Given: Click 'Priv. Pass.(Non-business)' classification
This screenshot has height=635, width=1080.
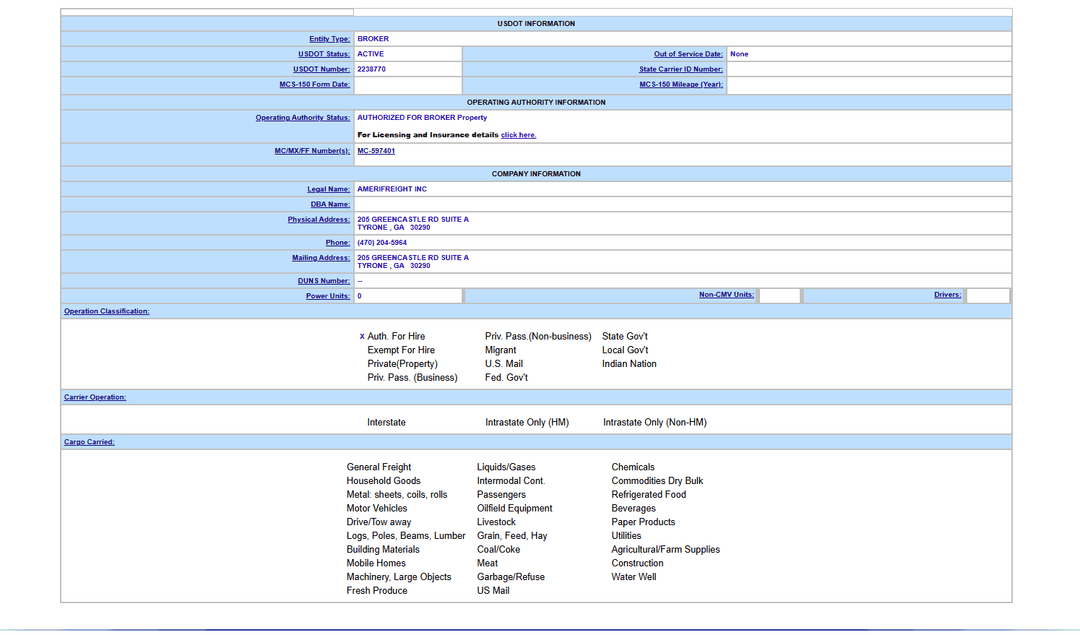Looking at the screenshot, I should tap(538, 337).
